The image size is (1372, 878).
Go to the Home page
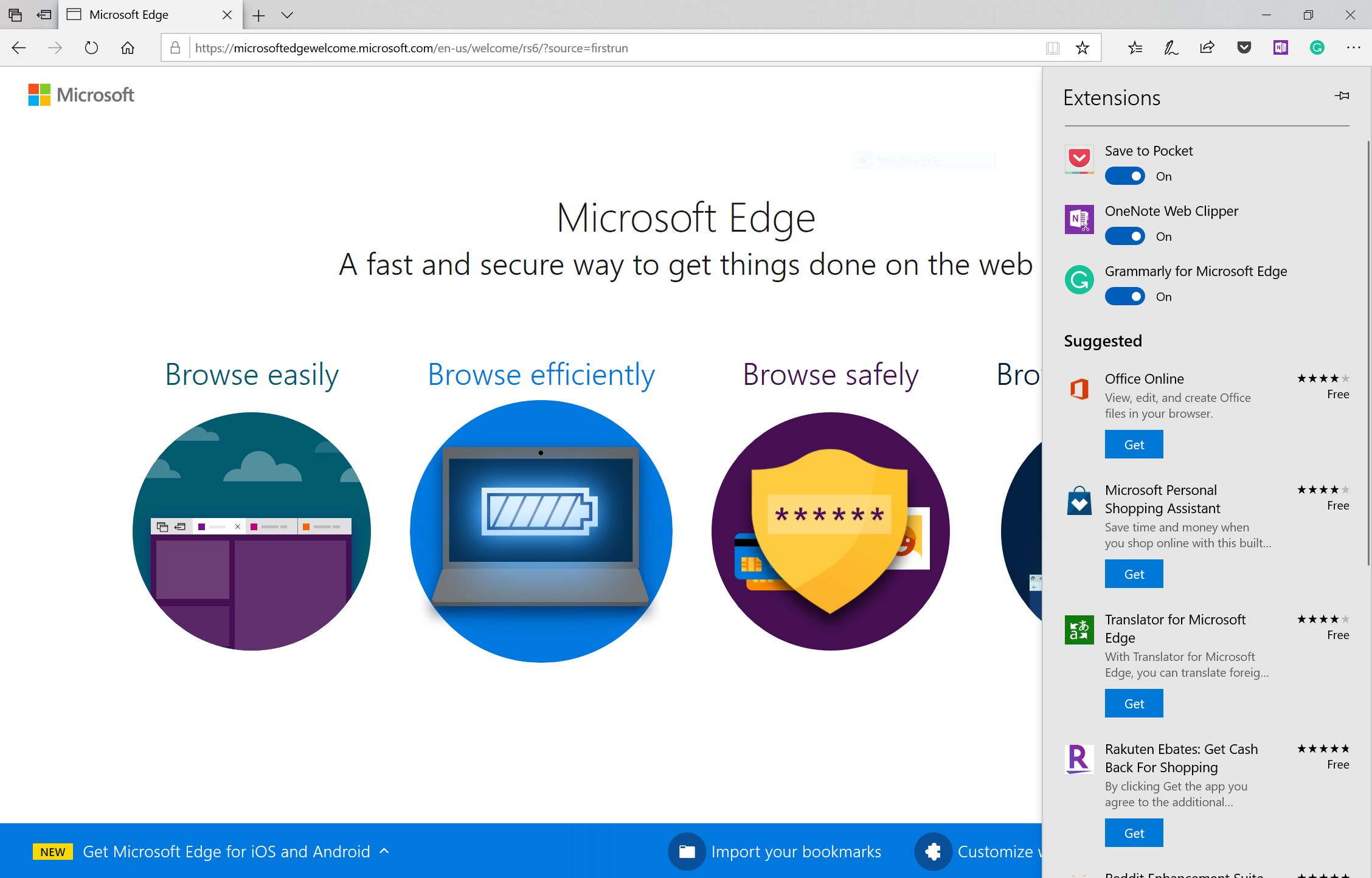pos(128,48)
